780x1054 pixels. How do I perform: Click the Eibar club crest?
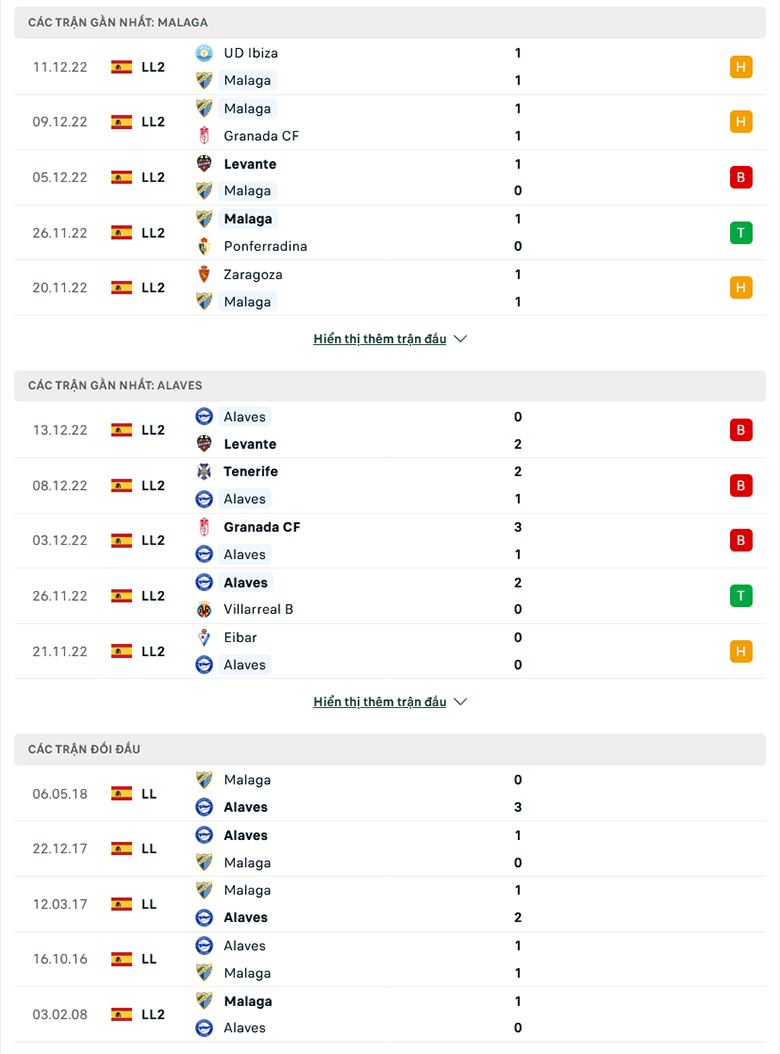(204, 637)
